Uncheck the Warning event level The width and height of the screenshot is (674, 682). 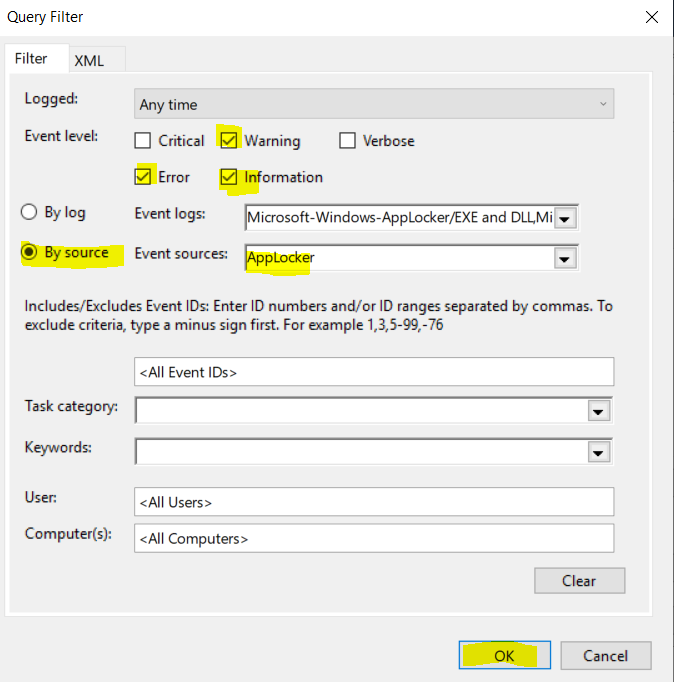229,140
